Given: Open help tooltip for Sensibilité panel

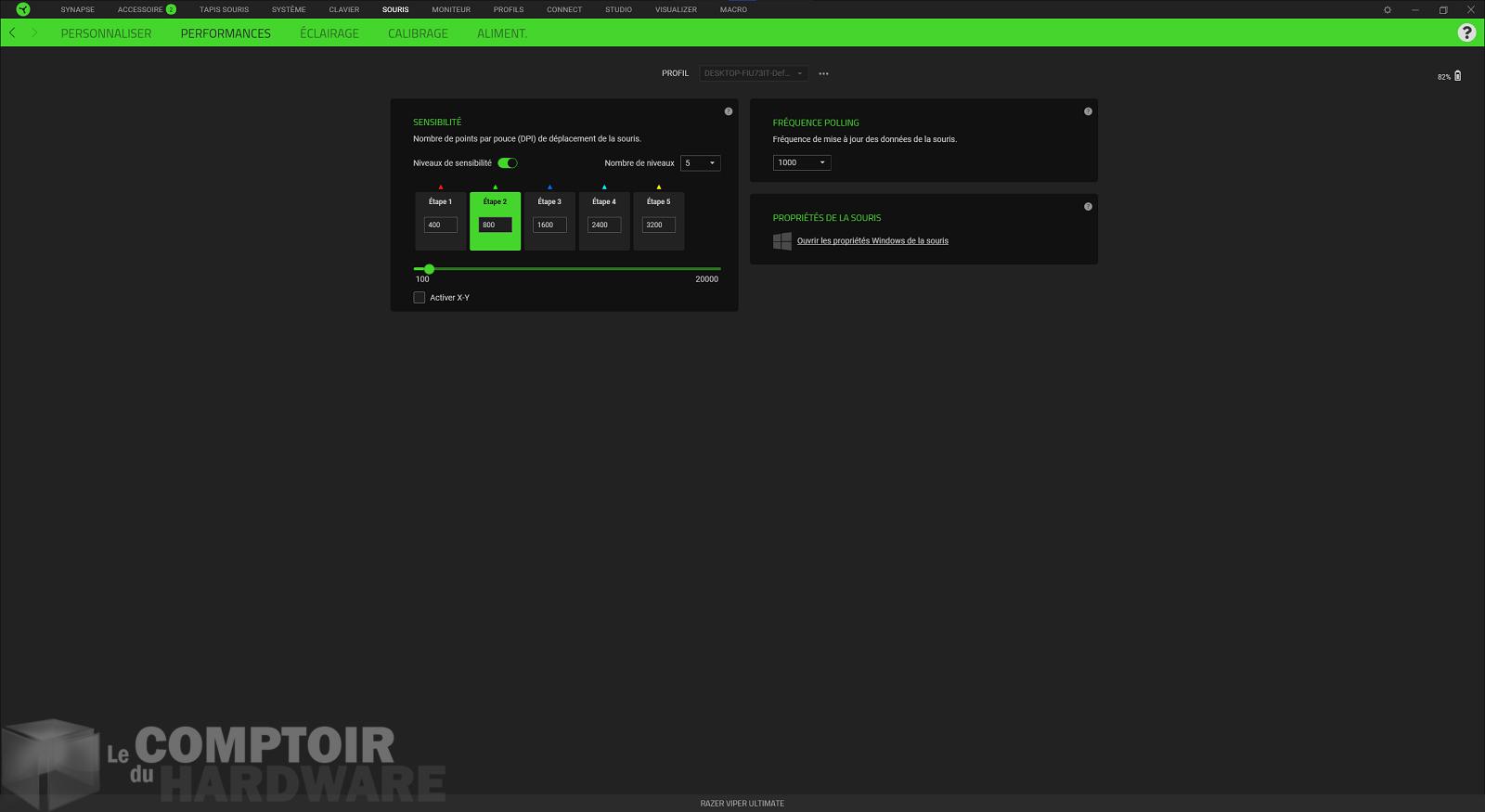Looking at the screenshot, I should click(x=729, y=111).
